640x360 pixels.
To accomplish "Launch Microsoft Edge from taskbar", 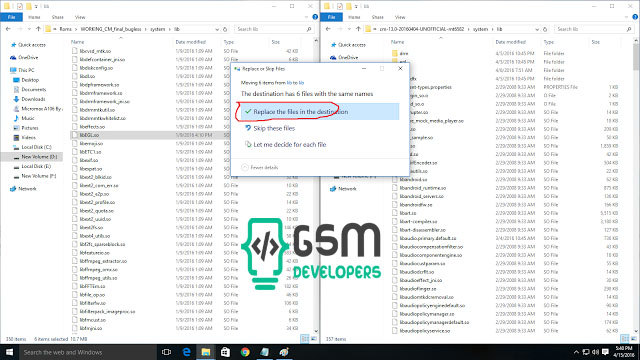I will pos(187,352).
